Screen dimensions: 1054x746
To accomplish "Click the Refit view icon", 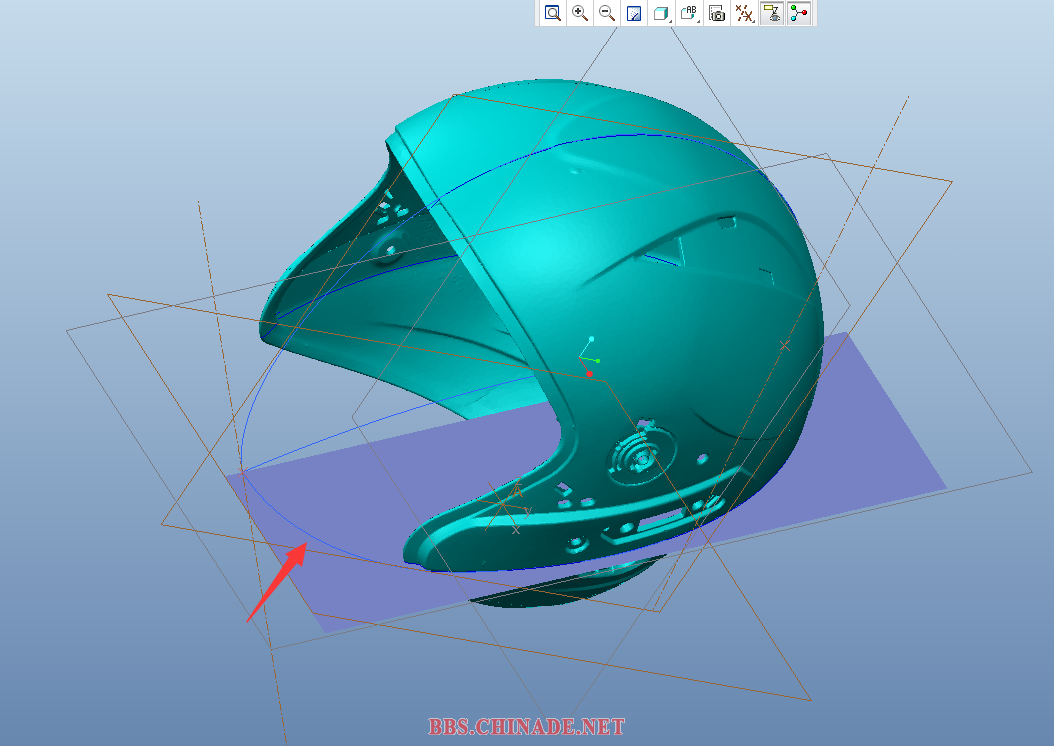I will pos(553,13).
